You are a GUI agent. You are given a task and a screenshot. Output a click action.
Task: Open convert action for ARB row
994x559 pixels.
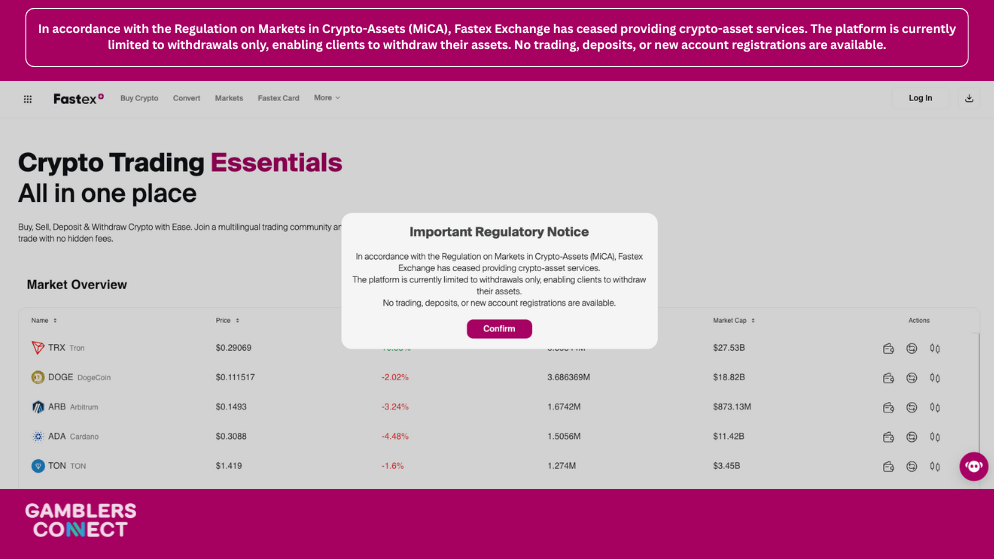point(912,408)
